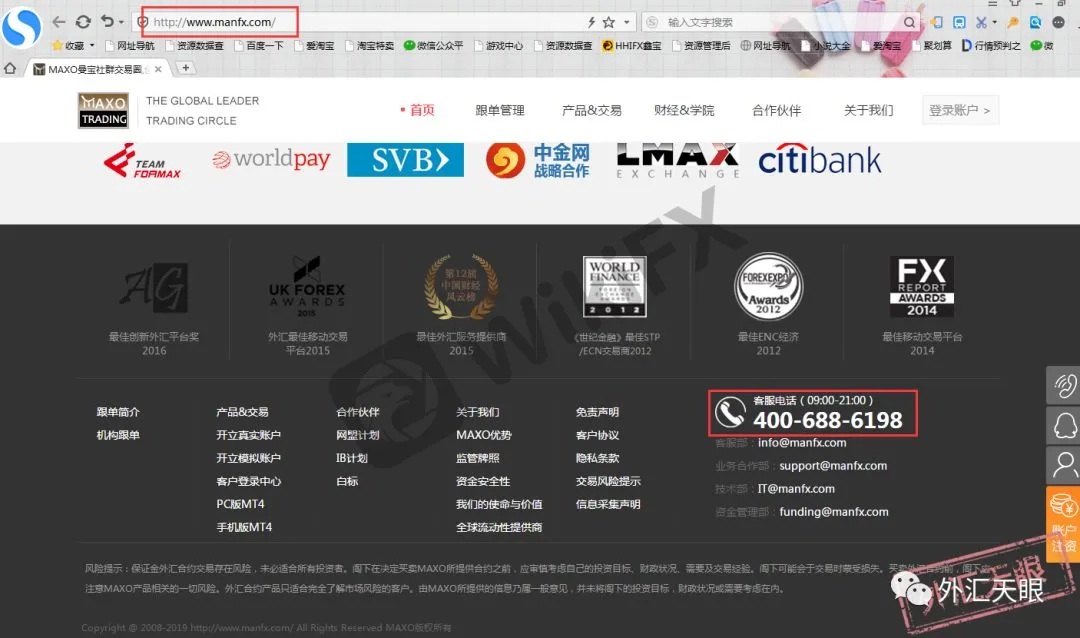Click the Sogou S icon in the search box
Image resolution: width=1080 pixels, height=638 pixels.
pyautogui.click(x=652, y=22)
